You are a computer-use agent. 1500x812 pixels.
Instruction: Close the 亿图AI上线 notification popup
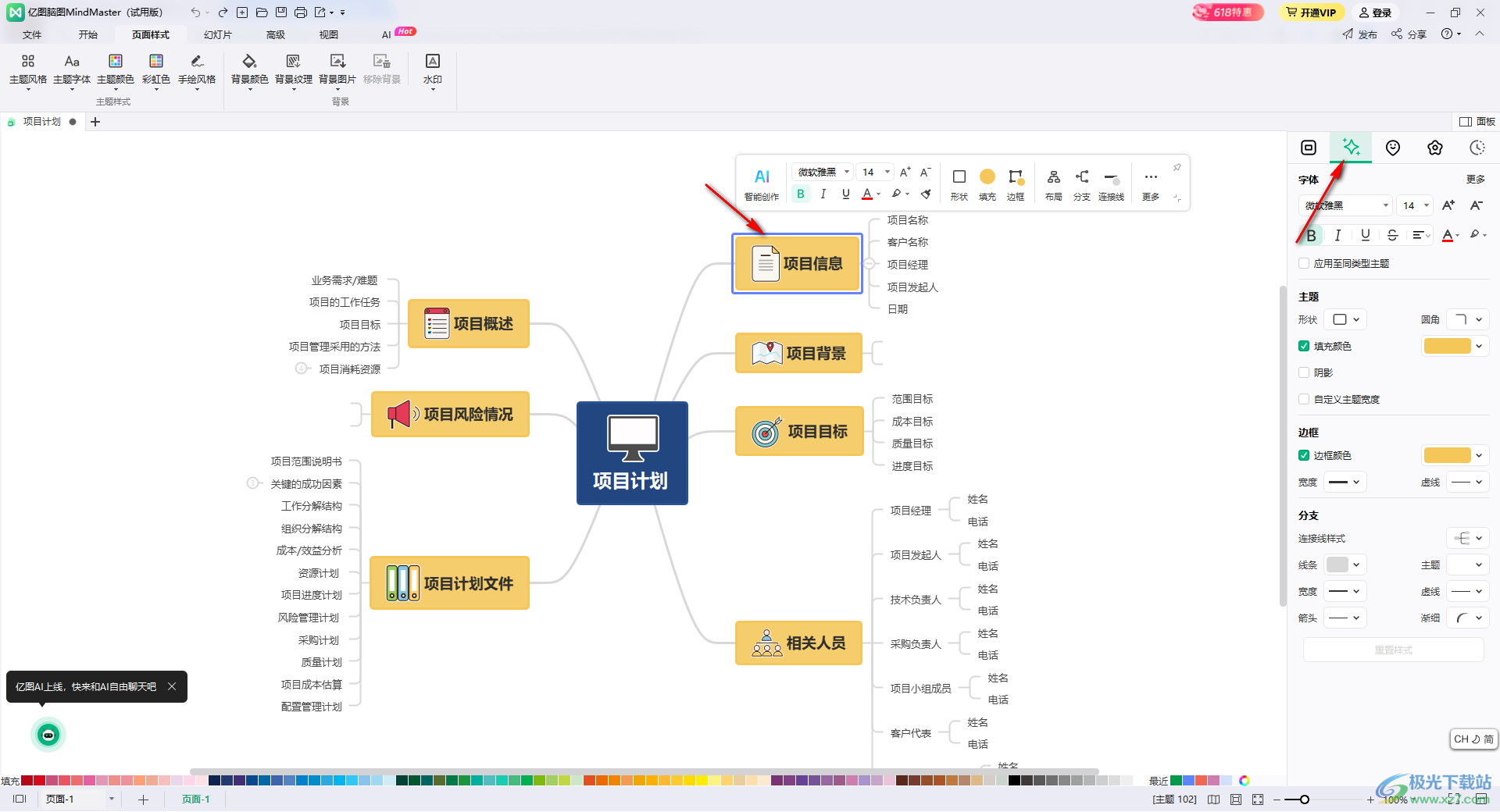click(x=172, y=686)
